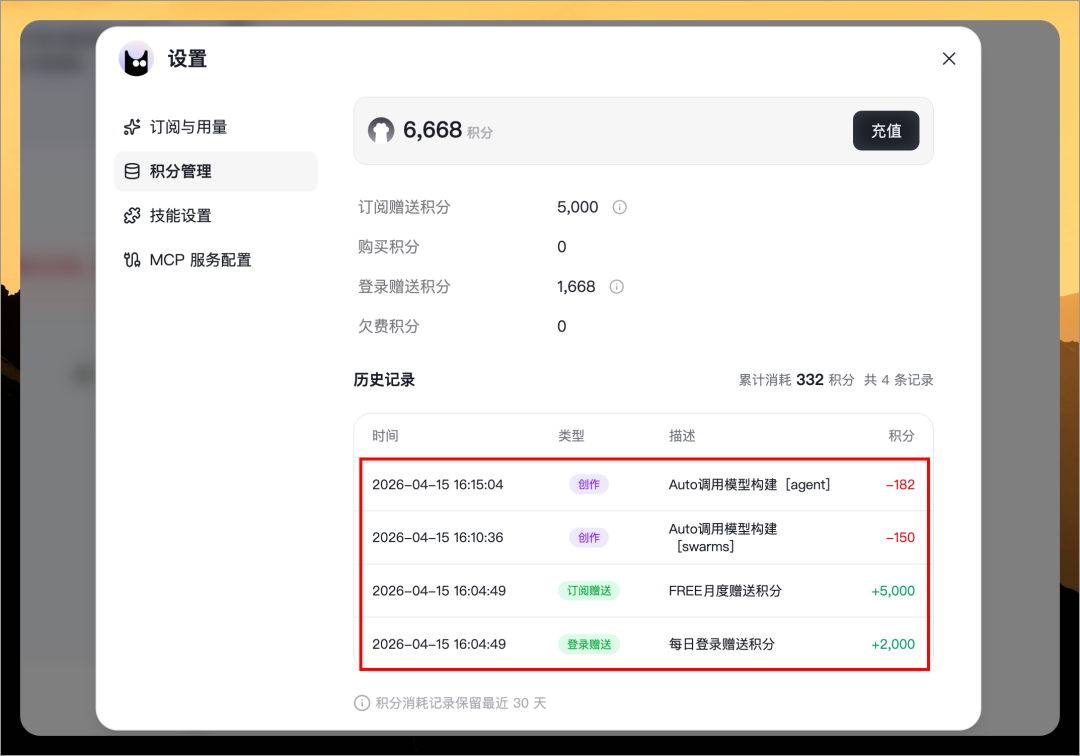Open the 订阅与用量 settings tab
This screenshot has width=1080, height=756.
tap(188, 127)
